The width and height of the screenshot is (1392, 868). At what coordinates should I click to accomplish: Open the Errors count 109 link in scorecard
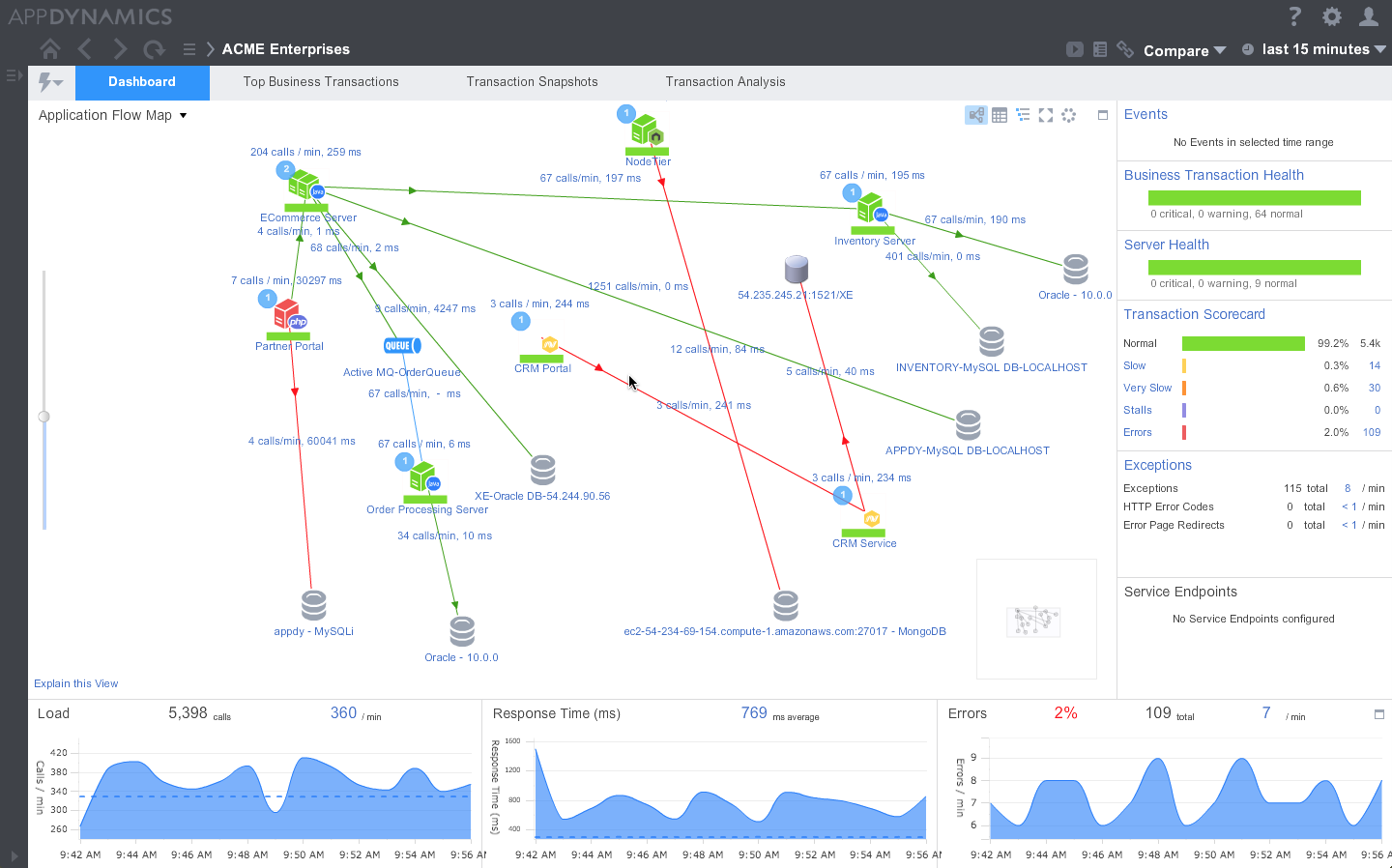(1372, 432)
